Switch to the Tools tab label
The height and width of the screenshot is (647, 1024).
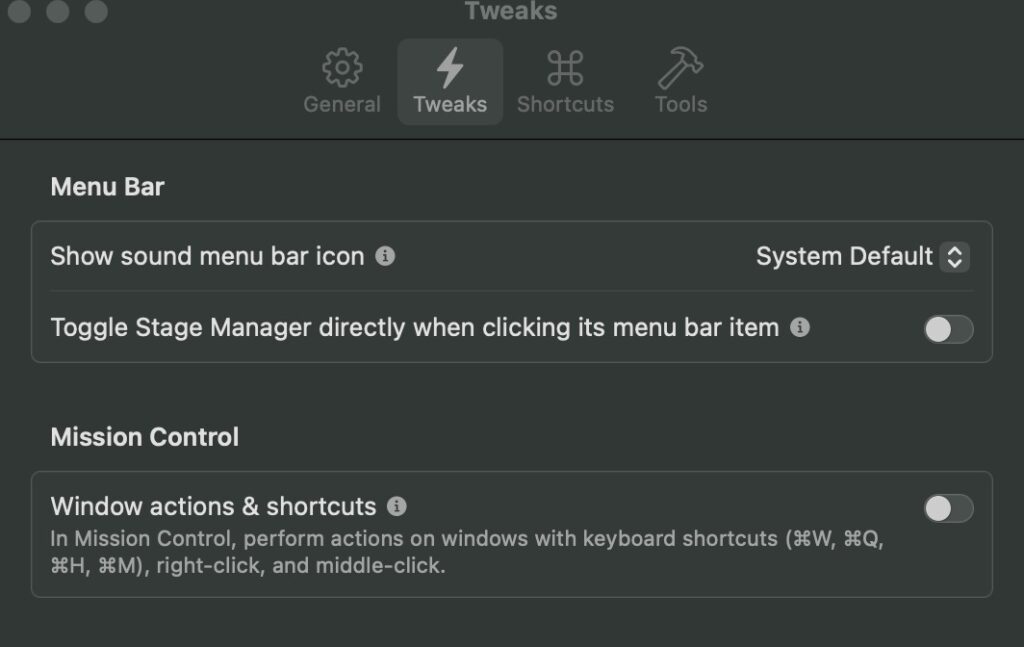(x=681, y=104)
